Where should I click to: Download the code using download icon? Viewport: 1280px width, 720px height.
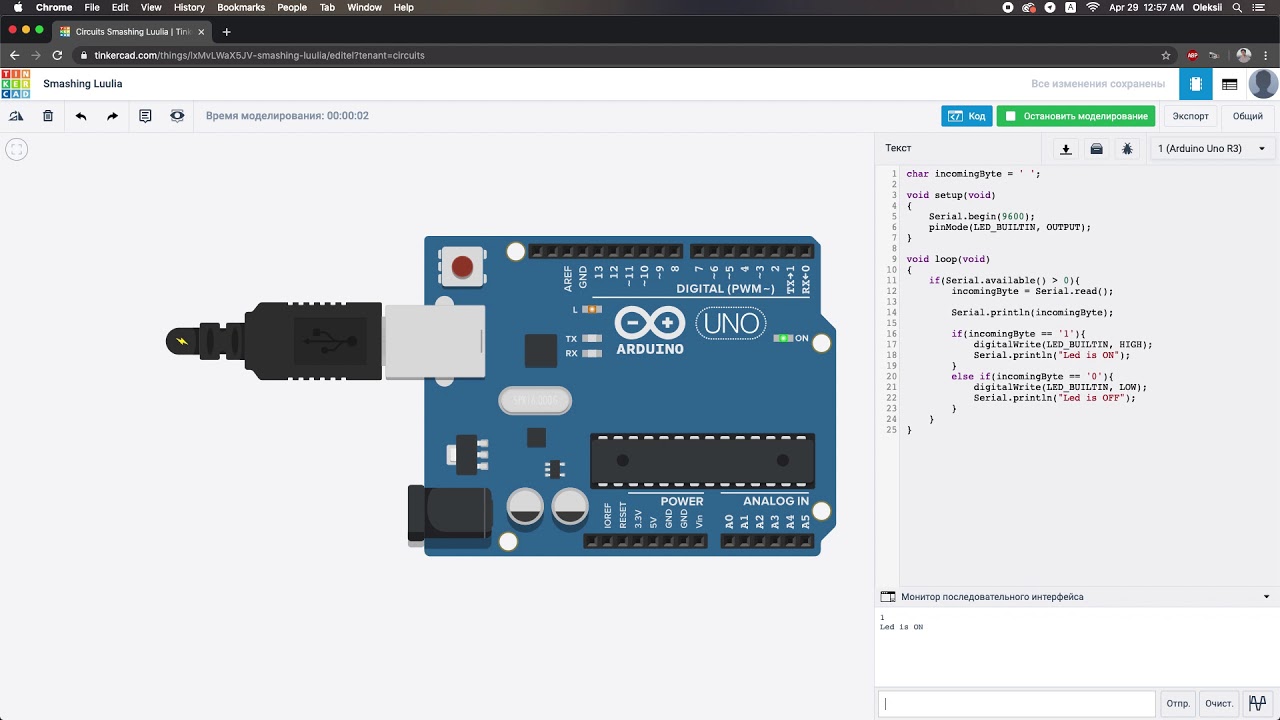[x=1066, y=149]
